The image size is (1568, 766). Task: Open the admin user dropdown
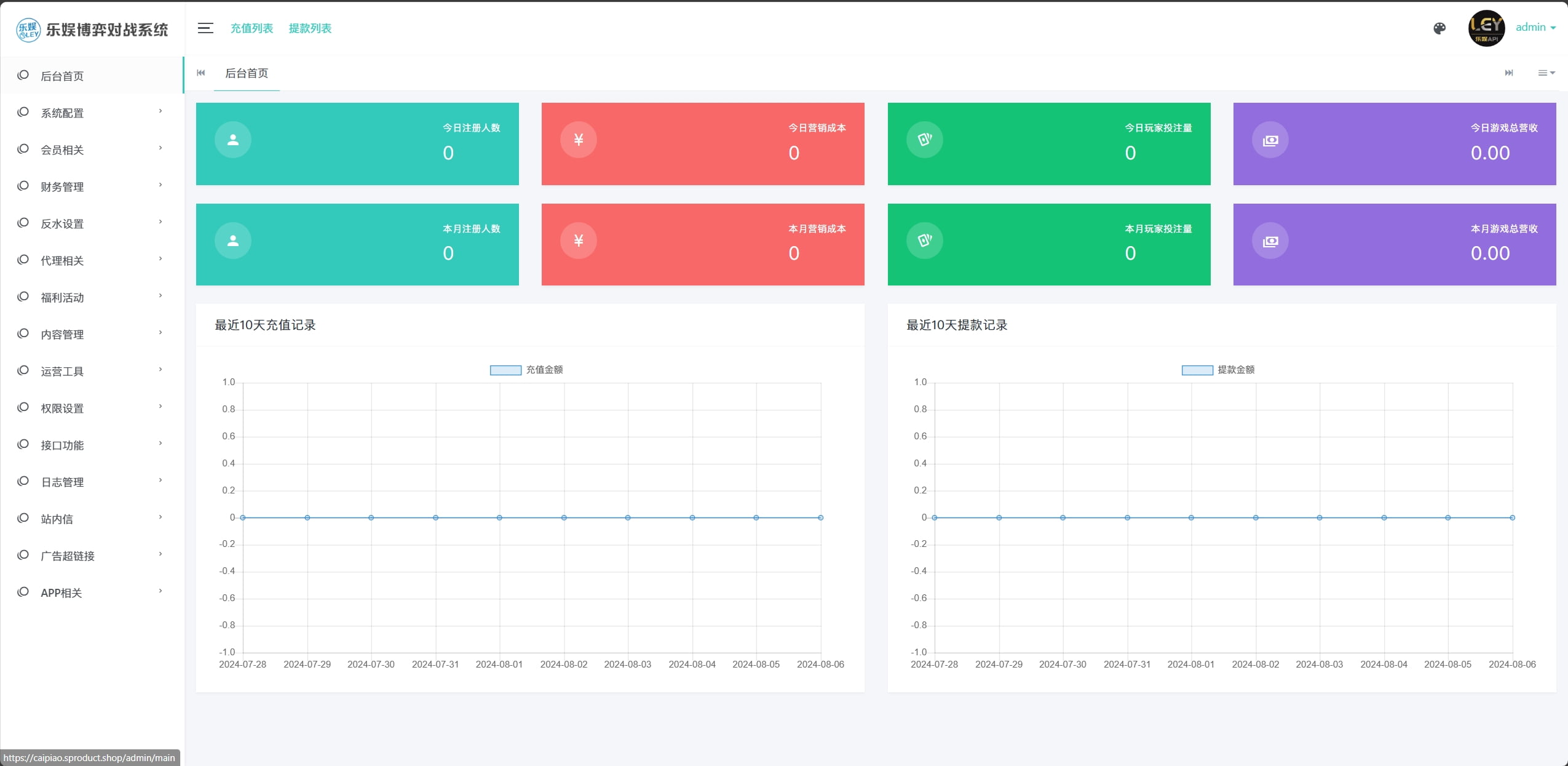(x=1535, y=28)
